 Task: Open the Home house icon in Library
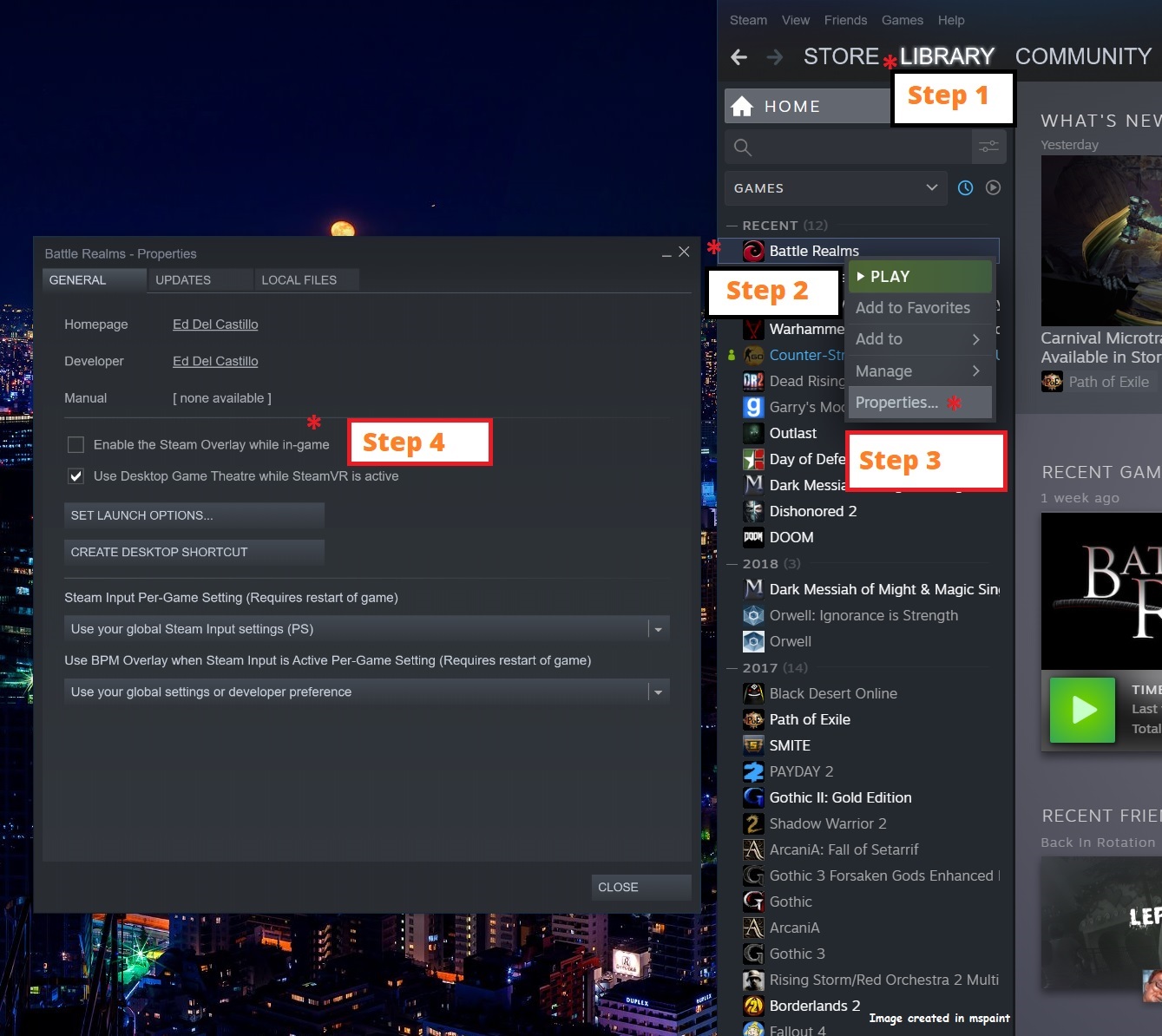pos(742,106)
